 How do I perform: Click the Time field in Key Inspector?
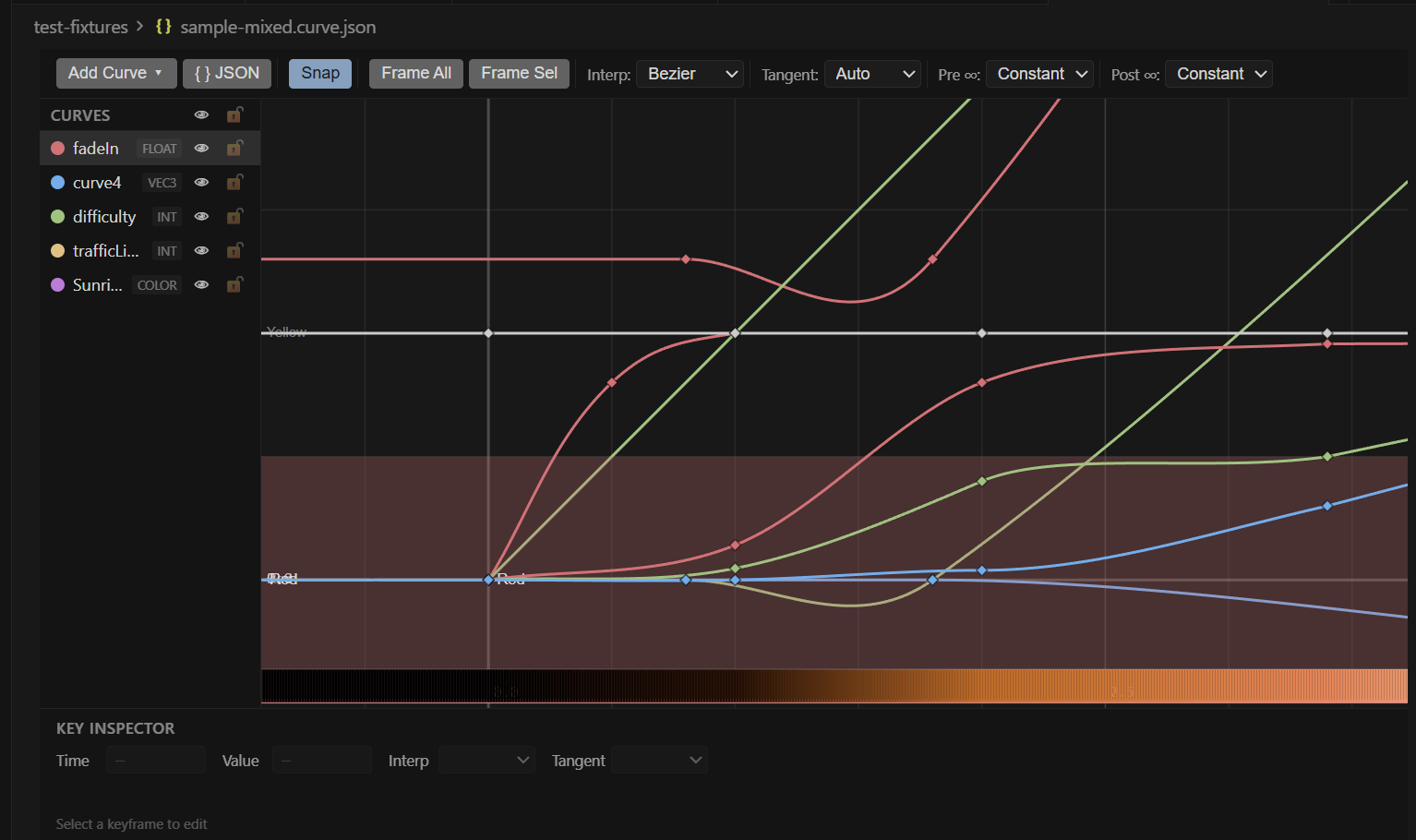(155, 760)
